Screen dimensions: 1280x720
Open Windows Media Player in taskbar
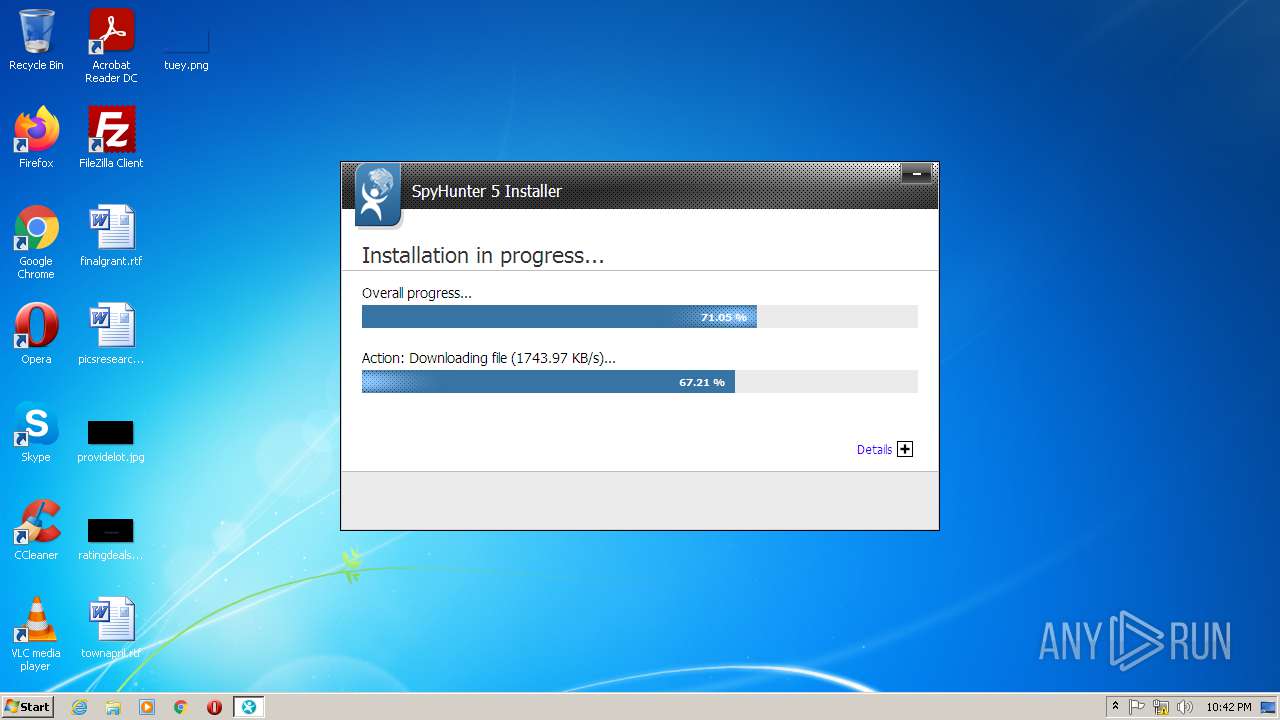(x=147, y=707)
